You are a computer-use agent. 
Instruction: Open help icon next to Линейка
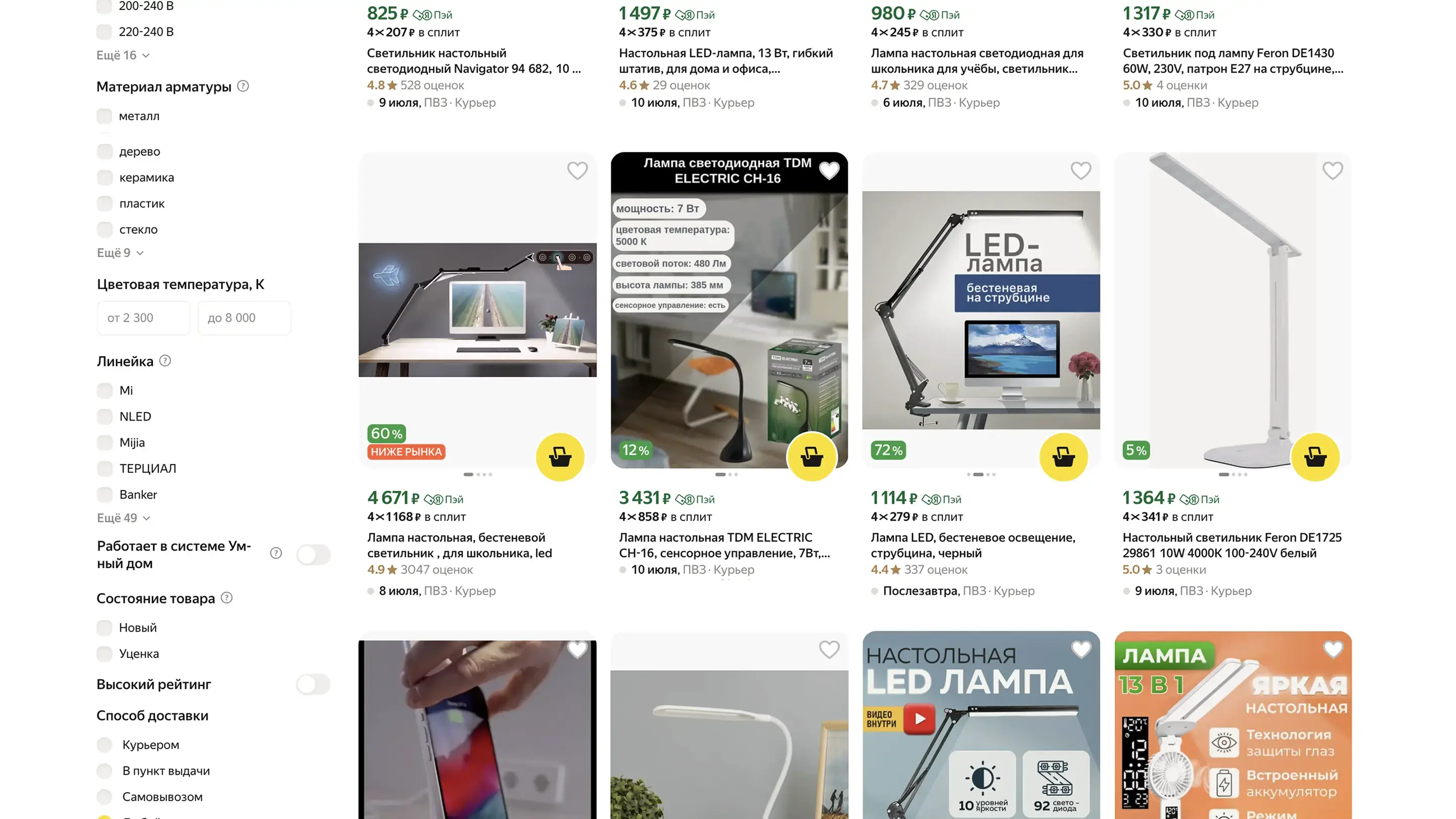pos(165,360)
